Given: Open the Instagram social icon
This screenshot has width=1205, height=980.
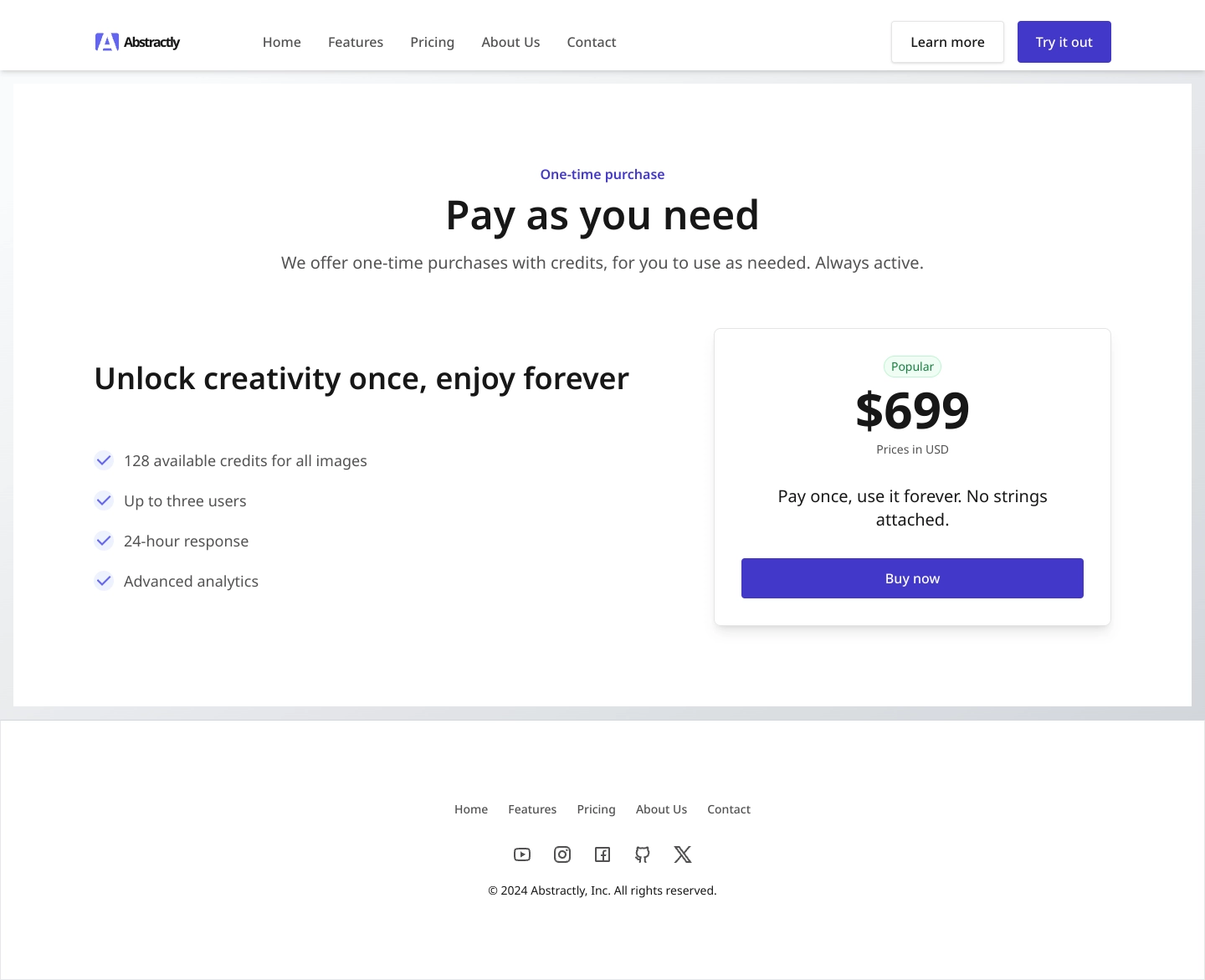Looking at the screenshot, I should [x=562, y=854].
